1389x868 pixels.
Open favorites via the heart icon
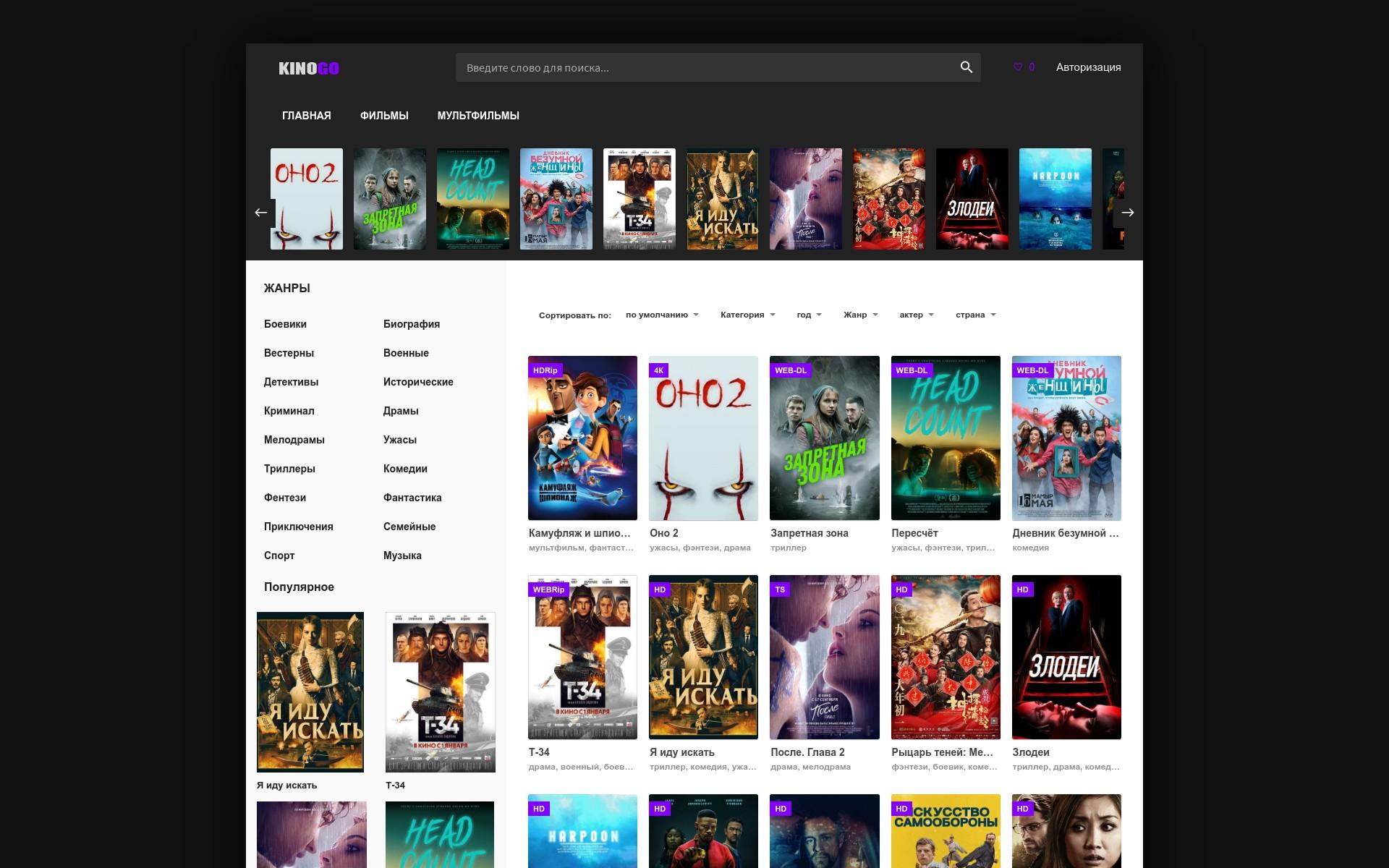point(1018,67)
